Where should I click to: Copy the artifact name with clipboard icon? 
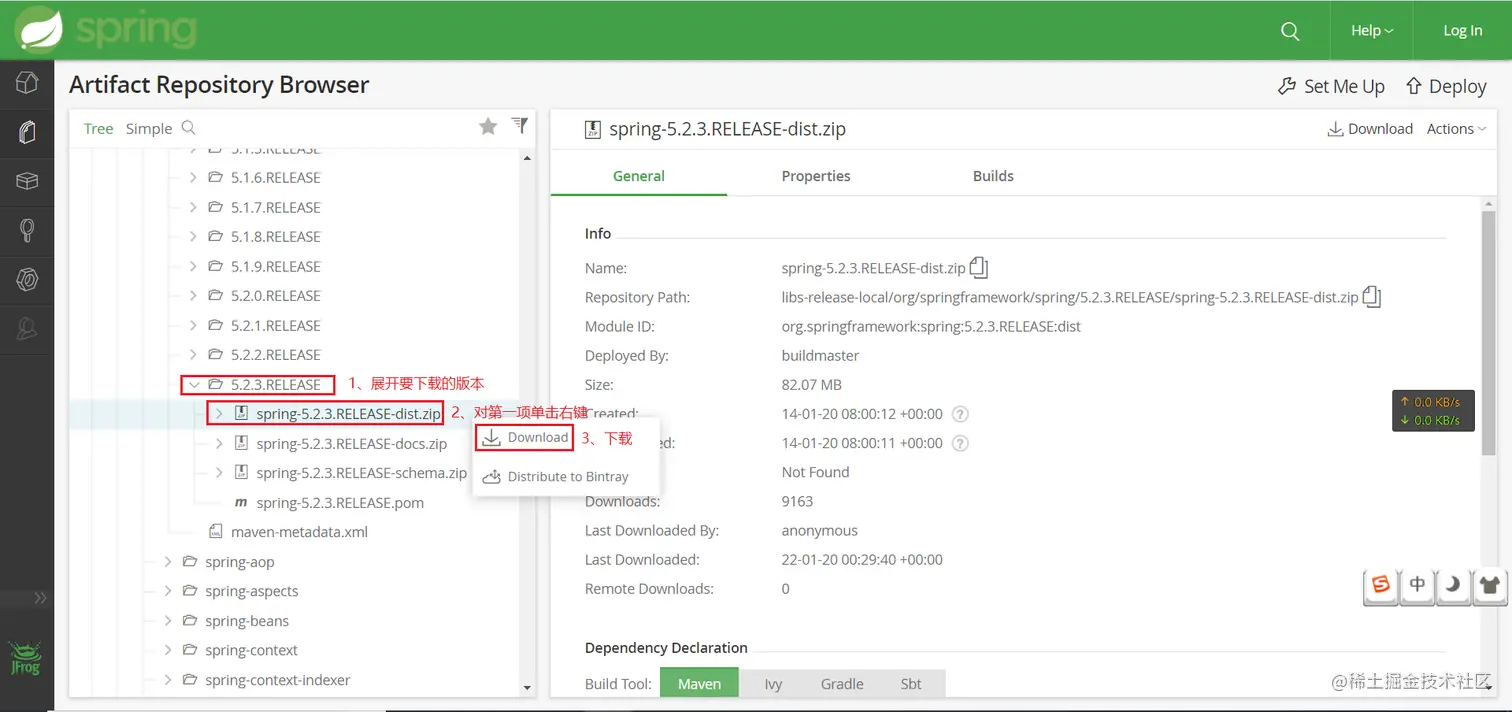tap(979, 268)
